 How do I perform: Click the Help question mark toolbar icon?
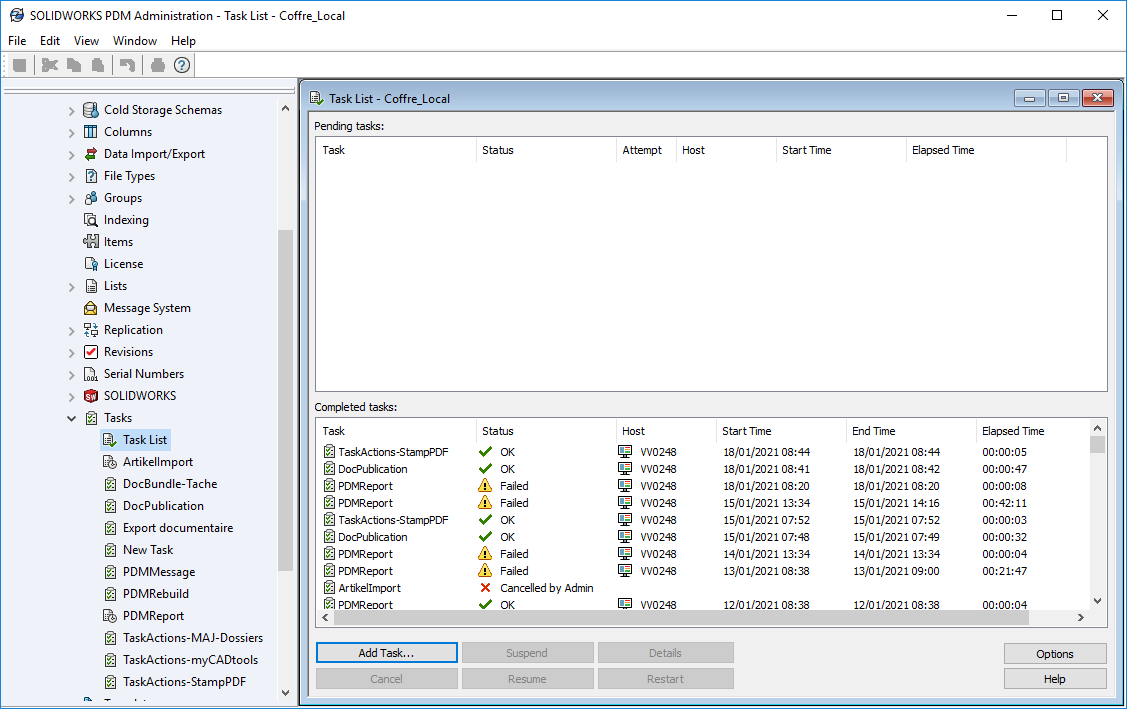pos(181,65)
